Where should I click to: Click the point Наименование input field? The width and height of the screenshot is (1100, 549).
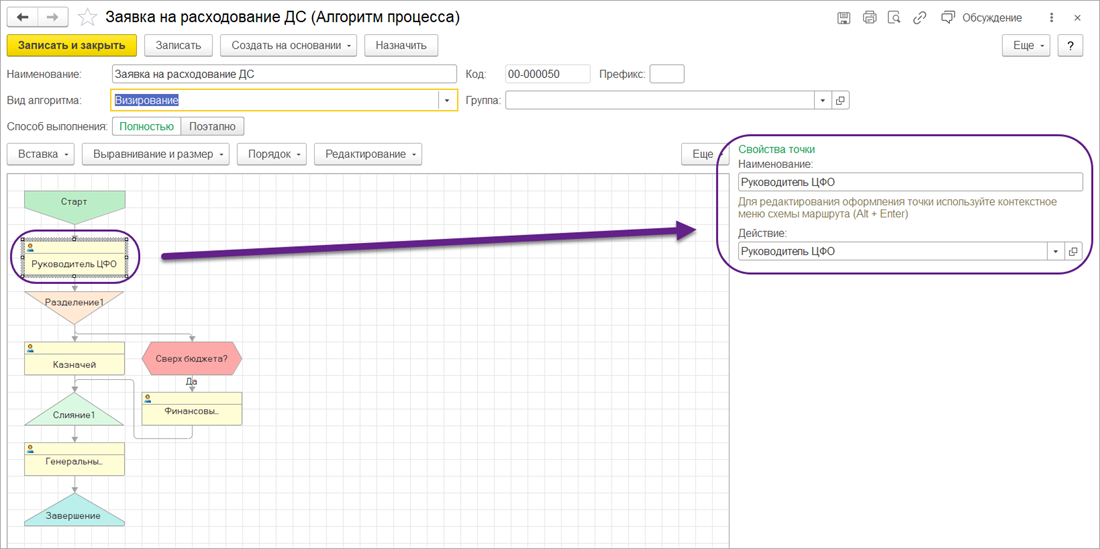pyautogui.click(x=910, y=182)
